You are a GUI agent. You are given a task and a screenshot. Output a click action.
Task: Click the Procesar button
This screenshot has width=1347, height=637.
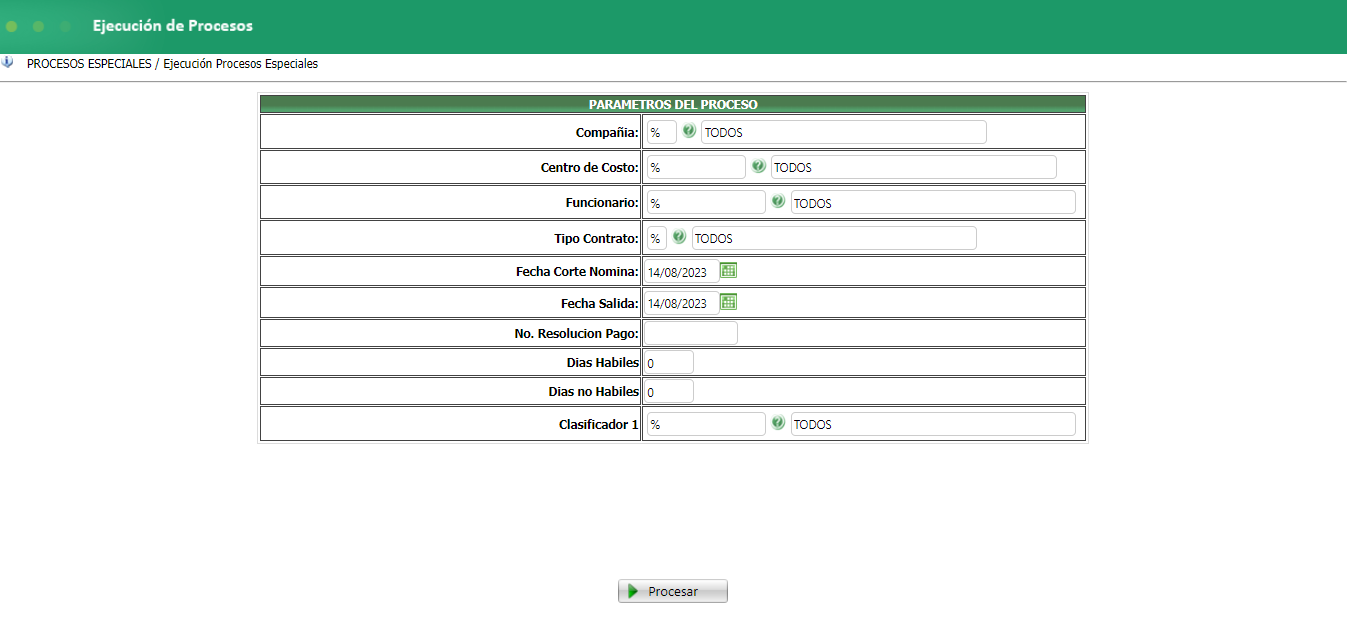click(673, 591)
